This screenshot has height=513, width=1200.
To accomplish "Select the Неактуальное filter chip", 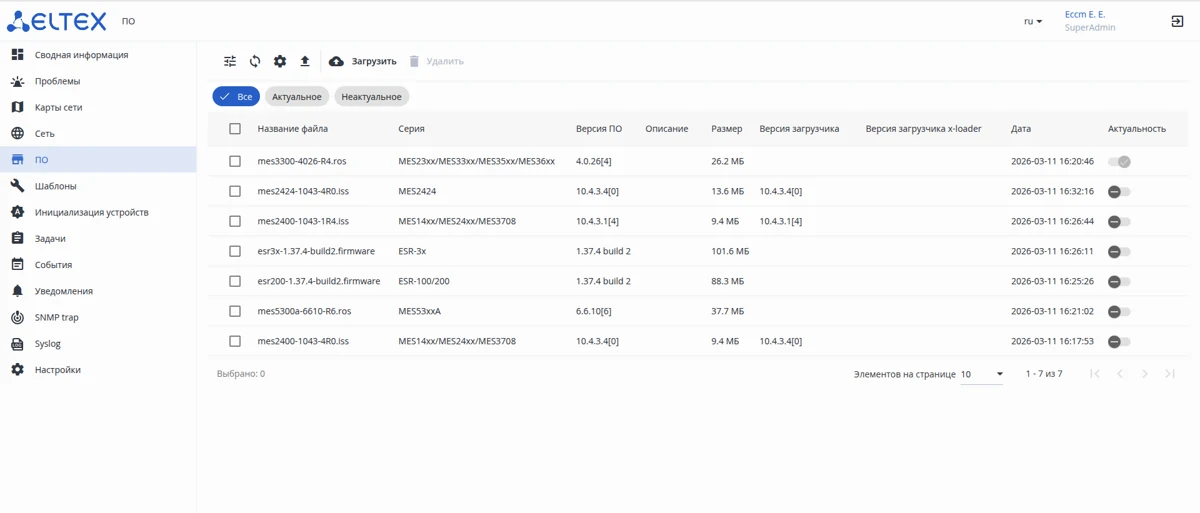I will pyautogui.click(x=371, y=97).
